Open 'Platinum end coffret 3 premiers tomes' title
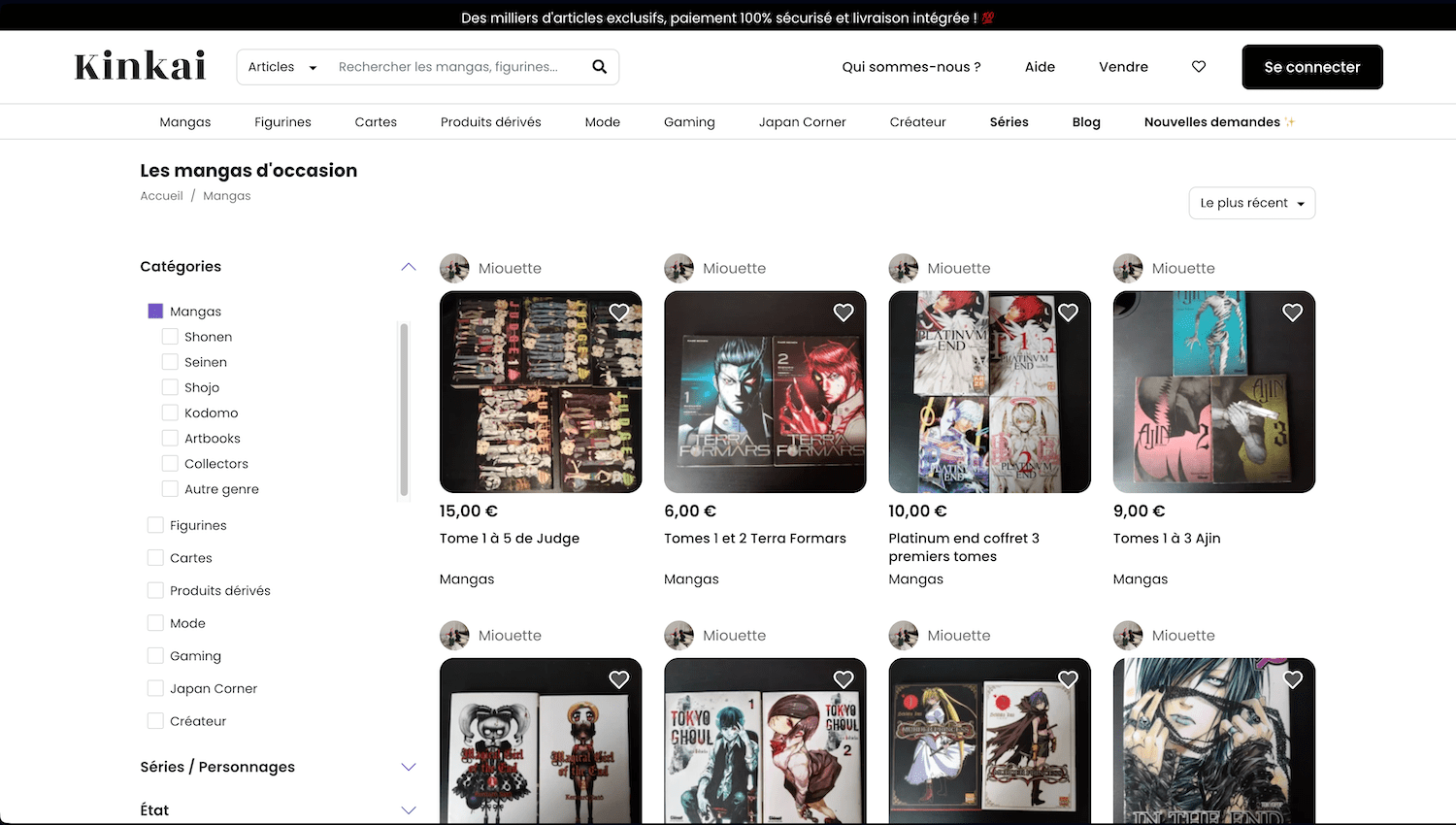1456x825 pixels. 964,547
